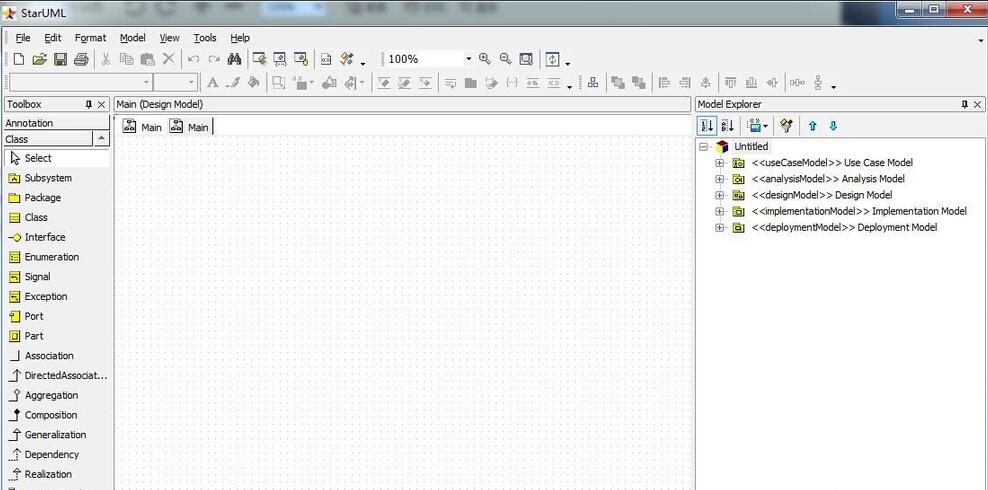Create a new project with New icon

tap(19, 59)
